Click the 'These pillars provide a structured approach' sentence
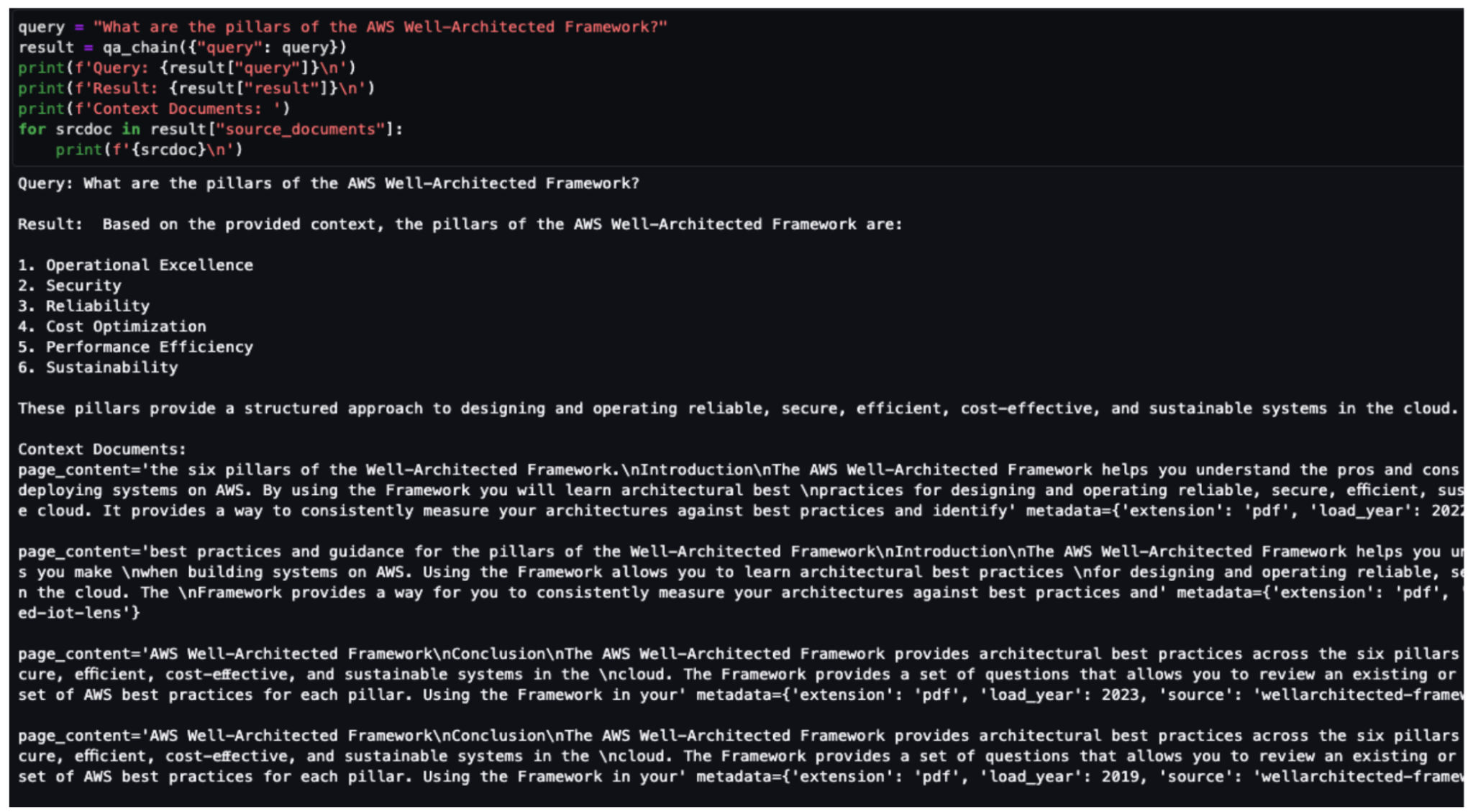 [x=736, y=409]
